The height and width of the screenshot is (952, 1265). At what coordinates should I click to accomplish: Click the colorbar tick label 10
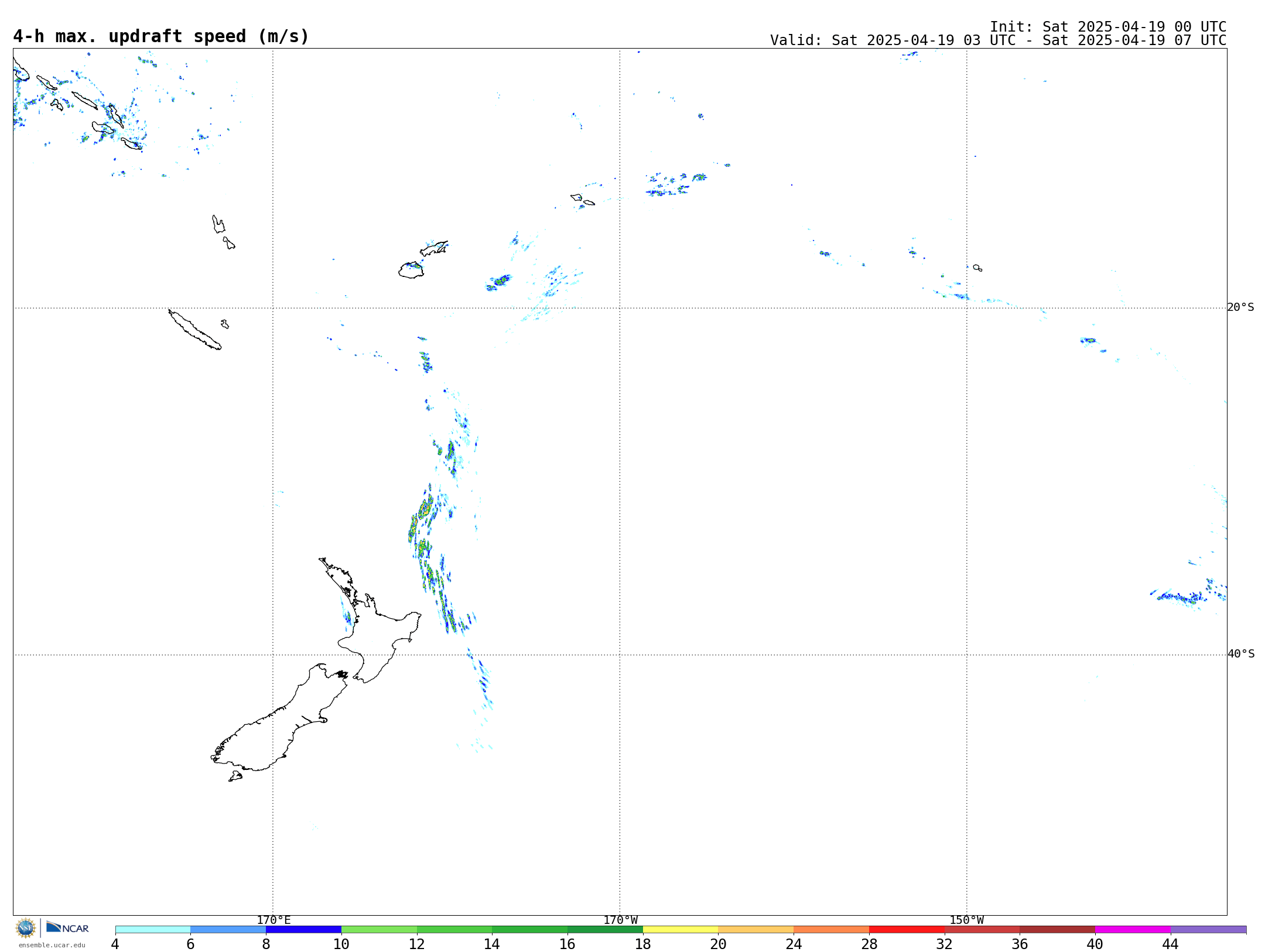341,944
